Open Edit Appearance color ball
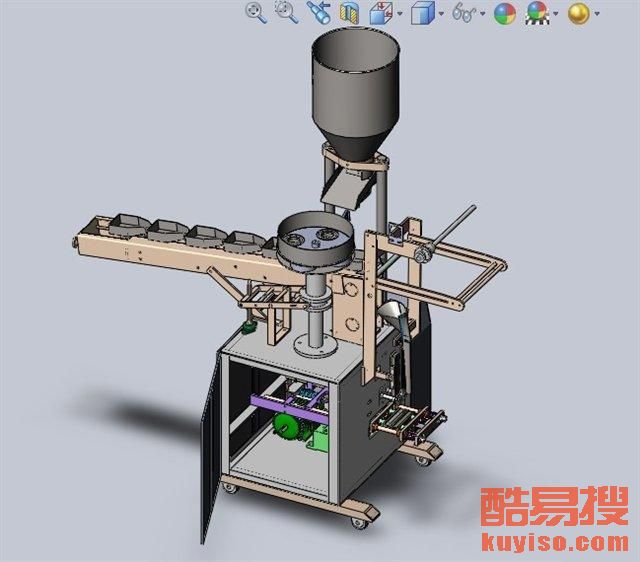640x562 pixels. tap(504, 13)
